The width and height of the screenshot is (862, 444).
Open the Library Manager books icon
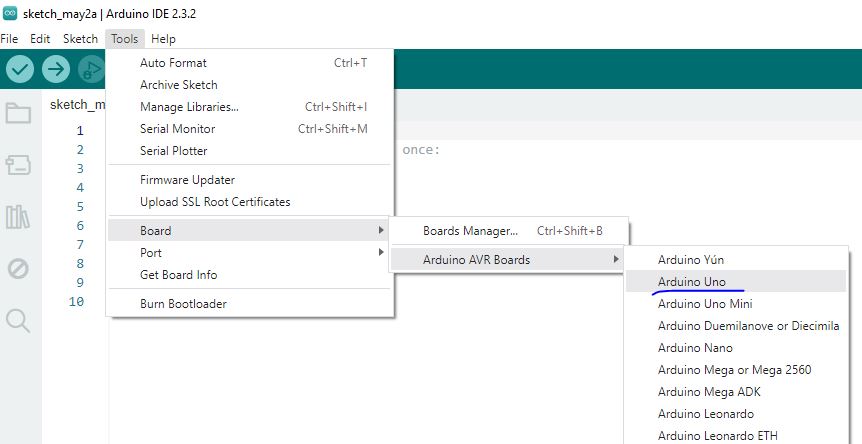(x=18, y=217)
